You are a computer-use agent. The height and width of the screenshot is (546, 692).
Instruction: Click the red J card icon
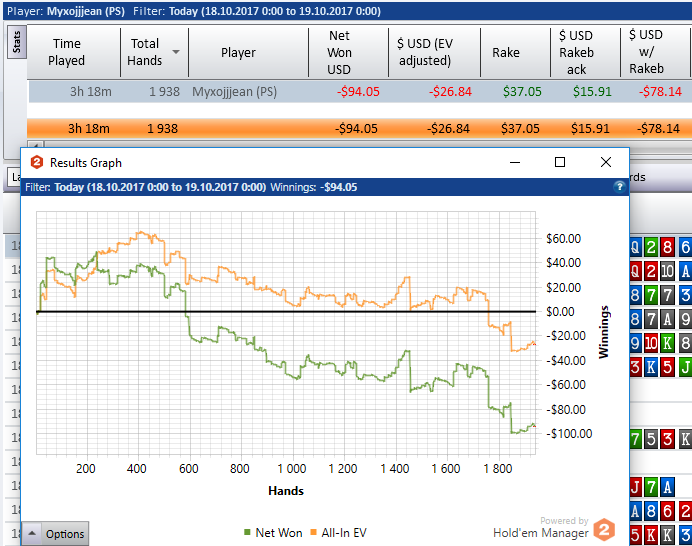636,487
